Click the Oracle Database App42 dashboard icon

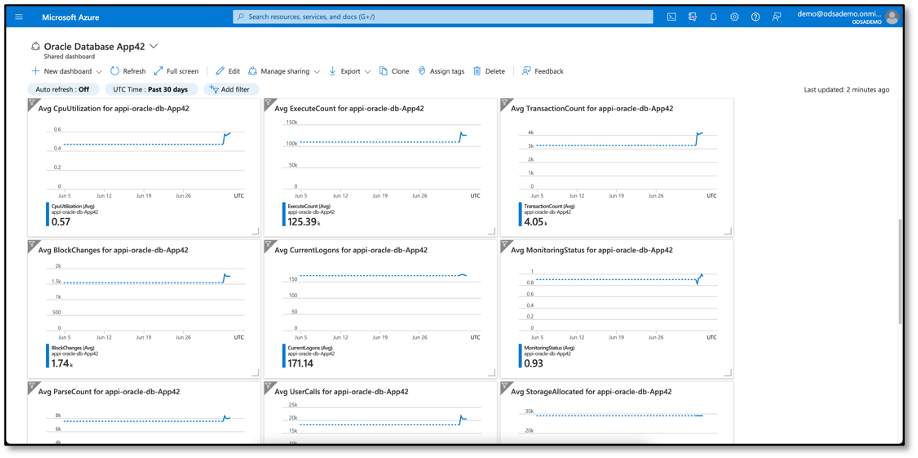[35, 46]
